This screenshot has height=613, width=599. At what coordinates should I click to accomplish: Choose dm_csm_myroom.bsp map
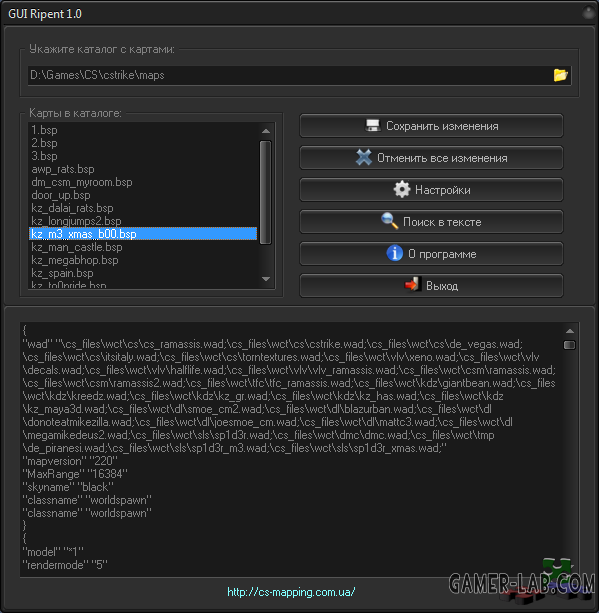pos(82,182)
